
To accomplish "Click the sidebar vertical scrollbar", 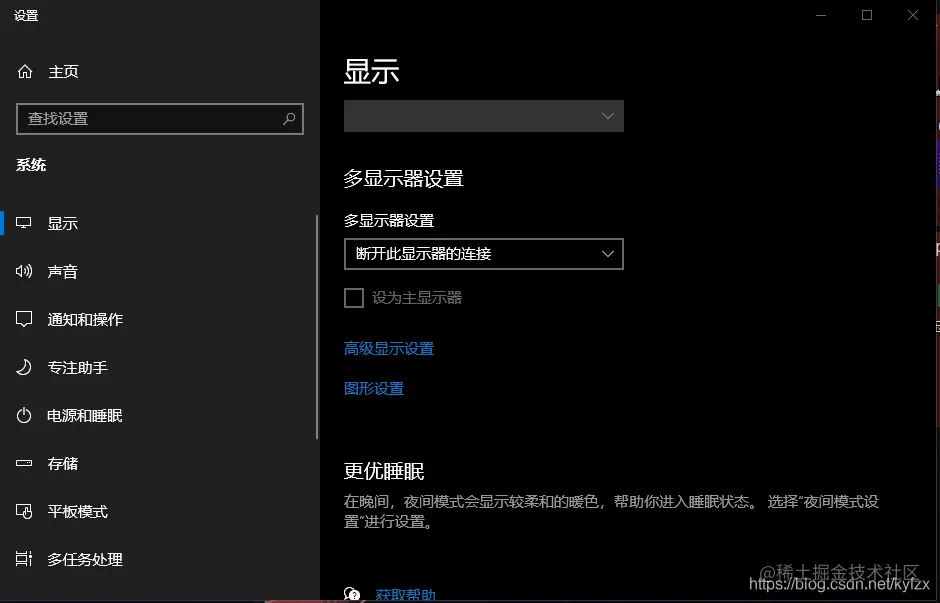I will [317, 327].
